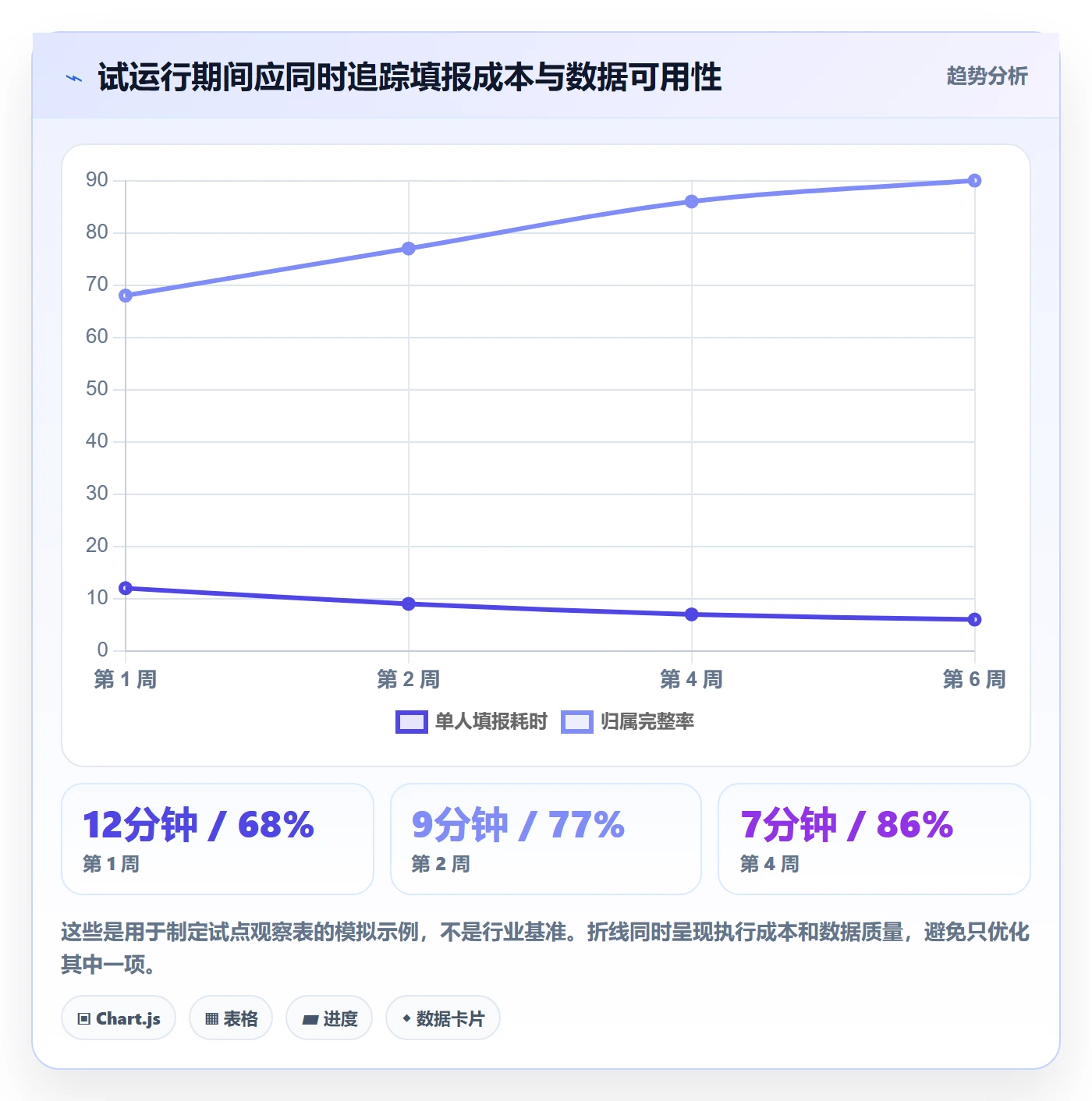The image size is (1092, 1101).
Task: Toggle the 归属完整率 legend item
Action: (x=628, y=721)
